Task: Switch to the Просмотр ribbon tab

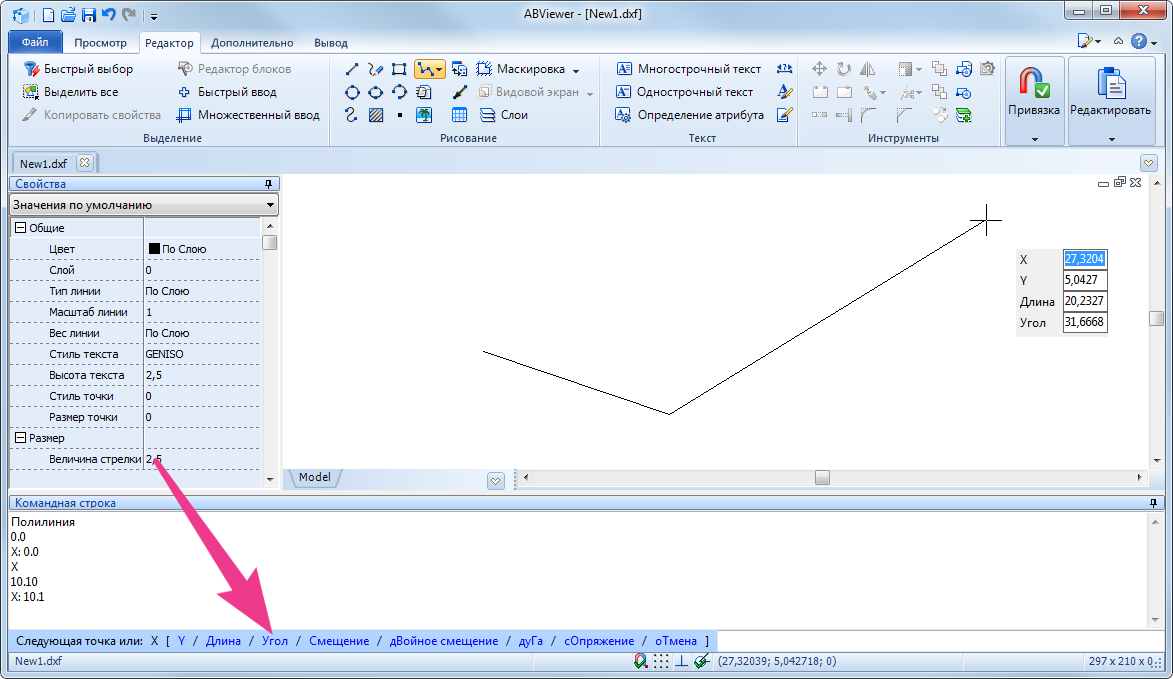Action: 100,43
